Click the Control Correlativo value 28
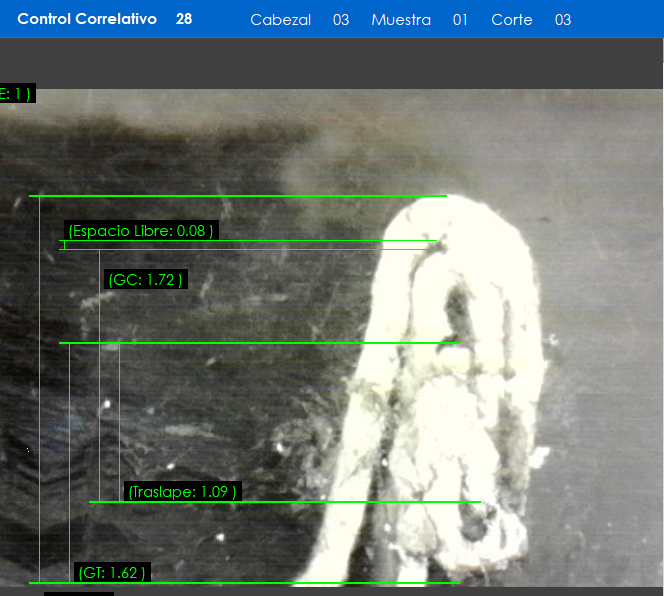Viewport: 664px width, 596px height. tap(184, 19)
